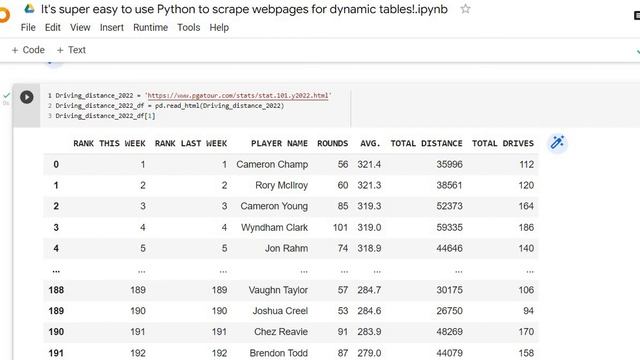Image resolution: width=640 pixels, height=360 pixels.
Task: Add a new Text cell
Action: pyautogui.click(x=71, y=50)
